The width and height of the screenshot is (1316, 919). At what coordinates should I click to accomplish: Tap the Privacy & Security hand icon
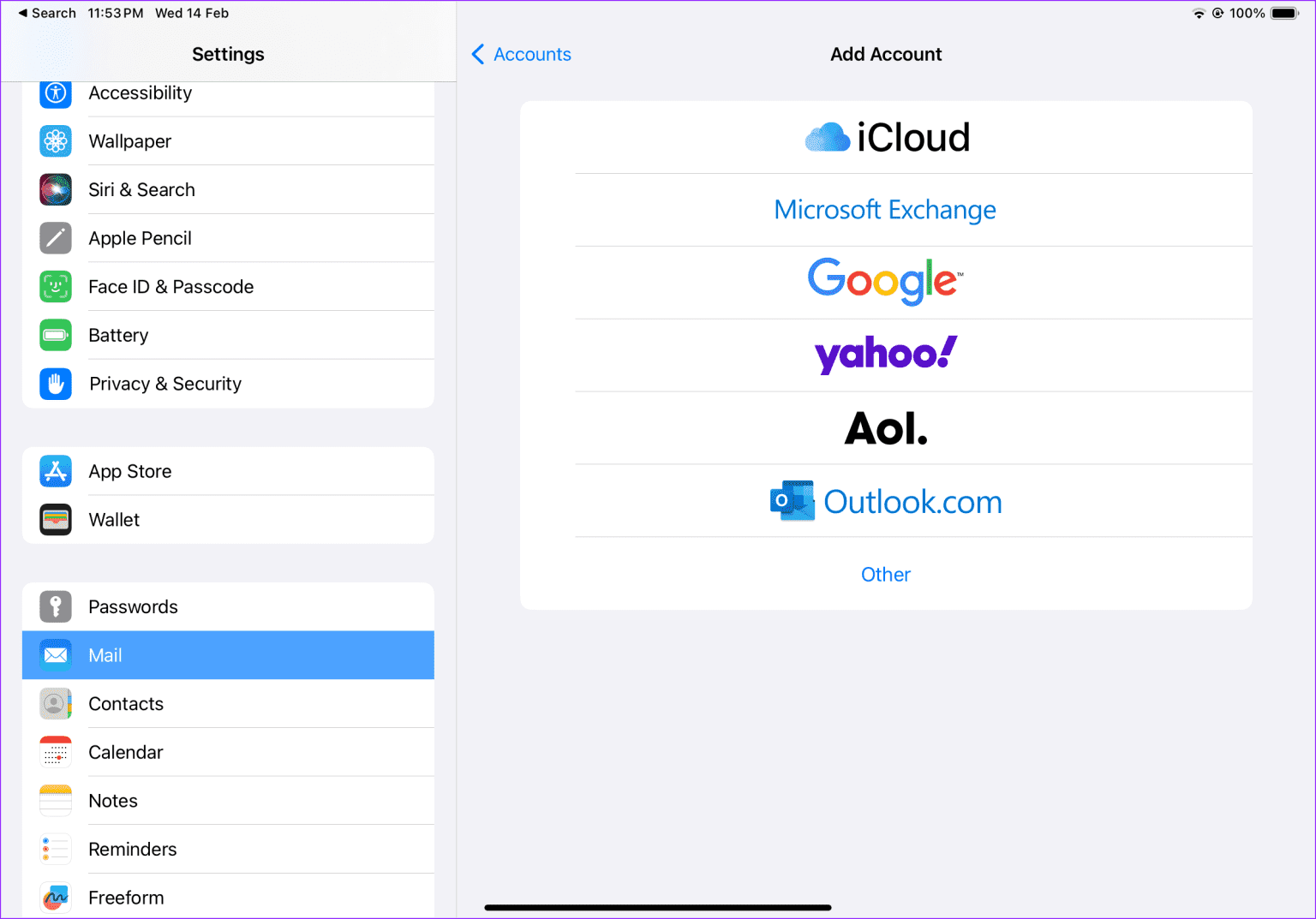56,384
